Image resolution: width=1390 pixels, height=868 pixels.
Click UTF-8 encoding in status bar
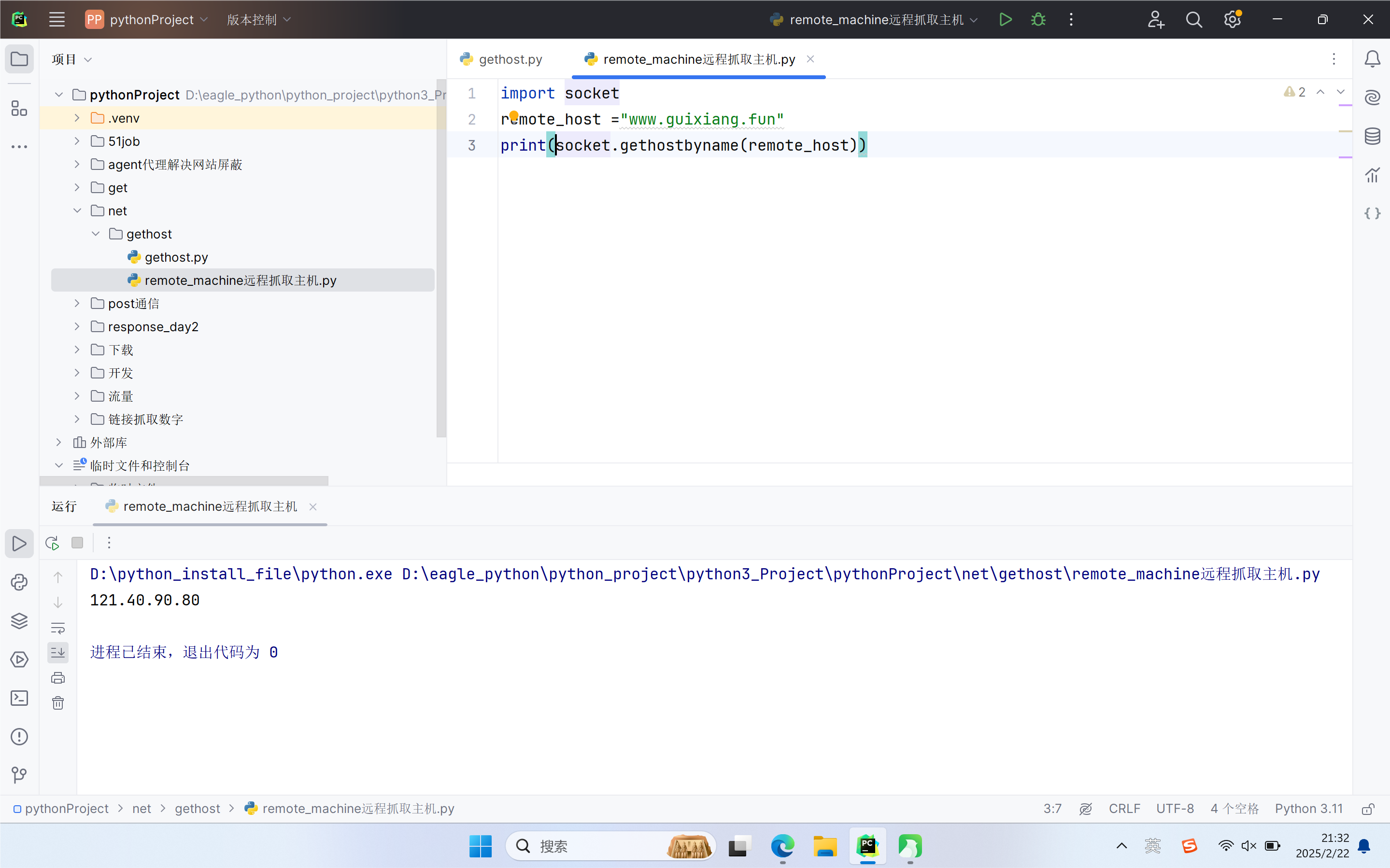click(x=1175, y=809)
